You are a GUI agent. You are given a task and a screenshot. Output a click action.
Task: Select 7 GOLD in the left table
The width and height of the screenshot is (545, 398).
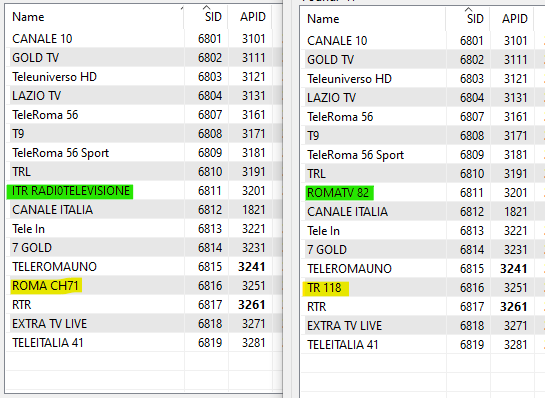(32, 248)
